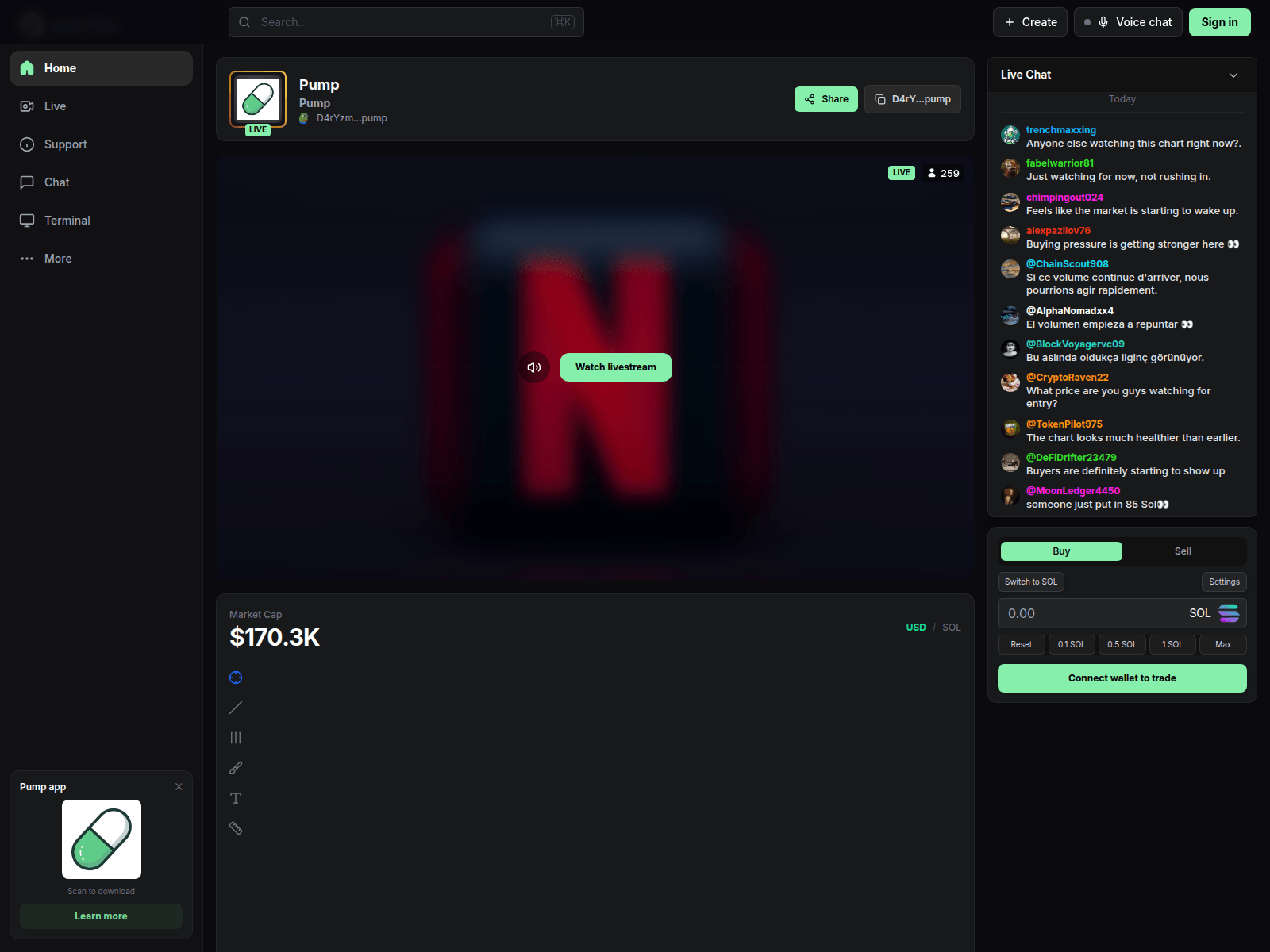The width and height of the screenshot is (1270, 952).
Task: Collapse the Live Chat panel
Action: click(x=1233, y=75)
